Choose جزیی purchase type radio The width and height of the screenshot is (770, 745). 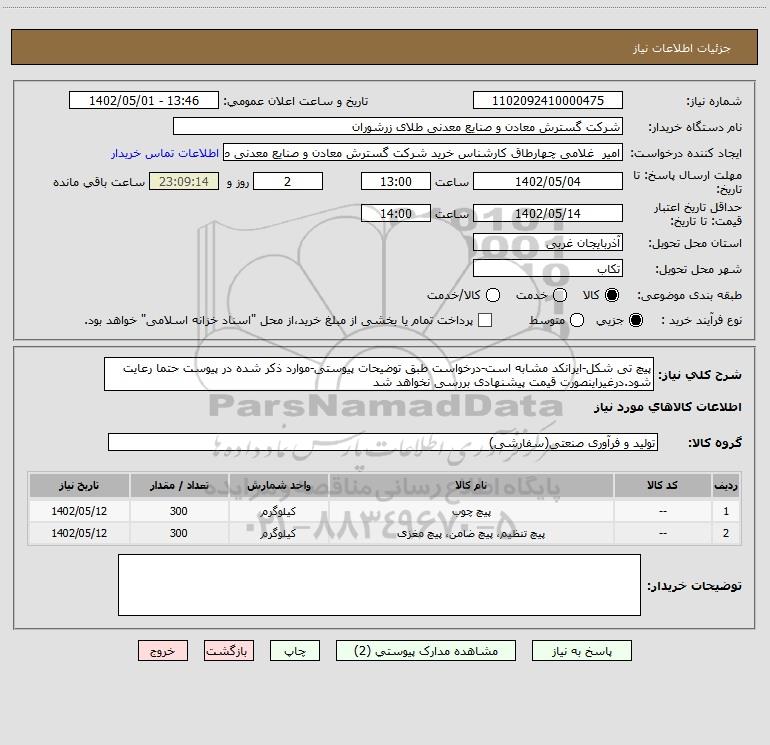[x=636, y=320]
